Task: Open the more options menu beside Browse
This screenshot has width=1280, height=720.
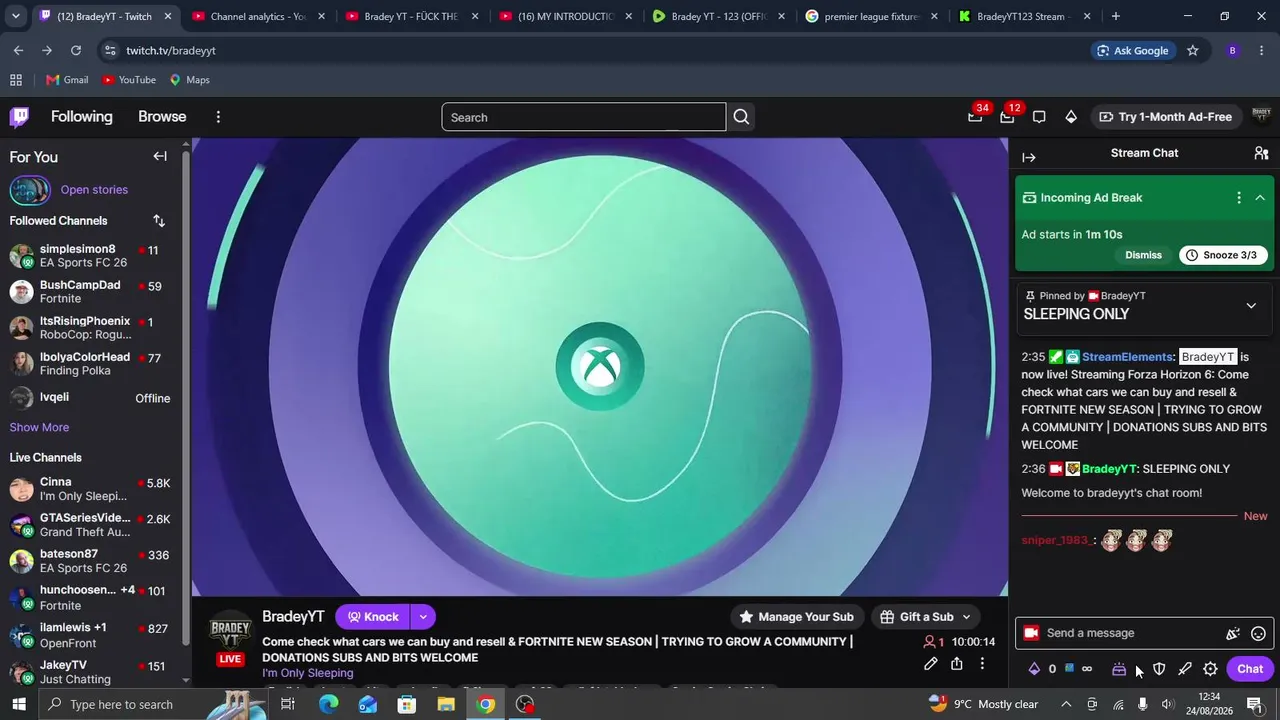Action: click(x=218, y=117)
